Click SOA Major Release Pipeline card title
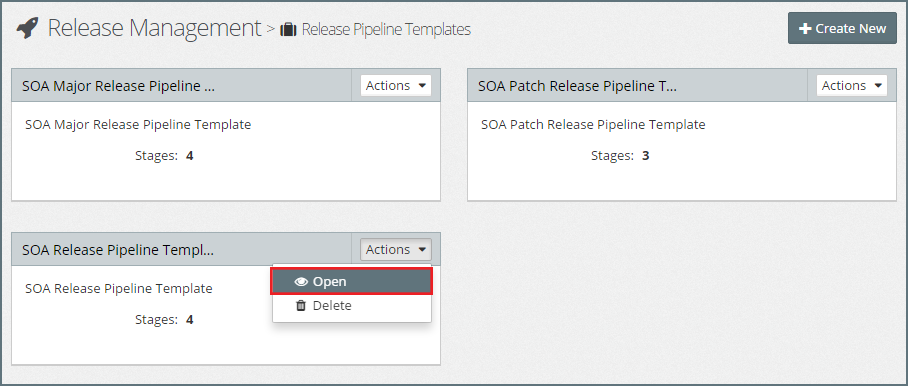 pyautogui.click(x=118, y=86)
